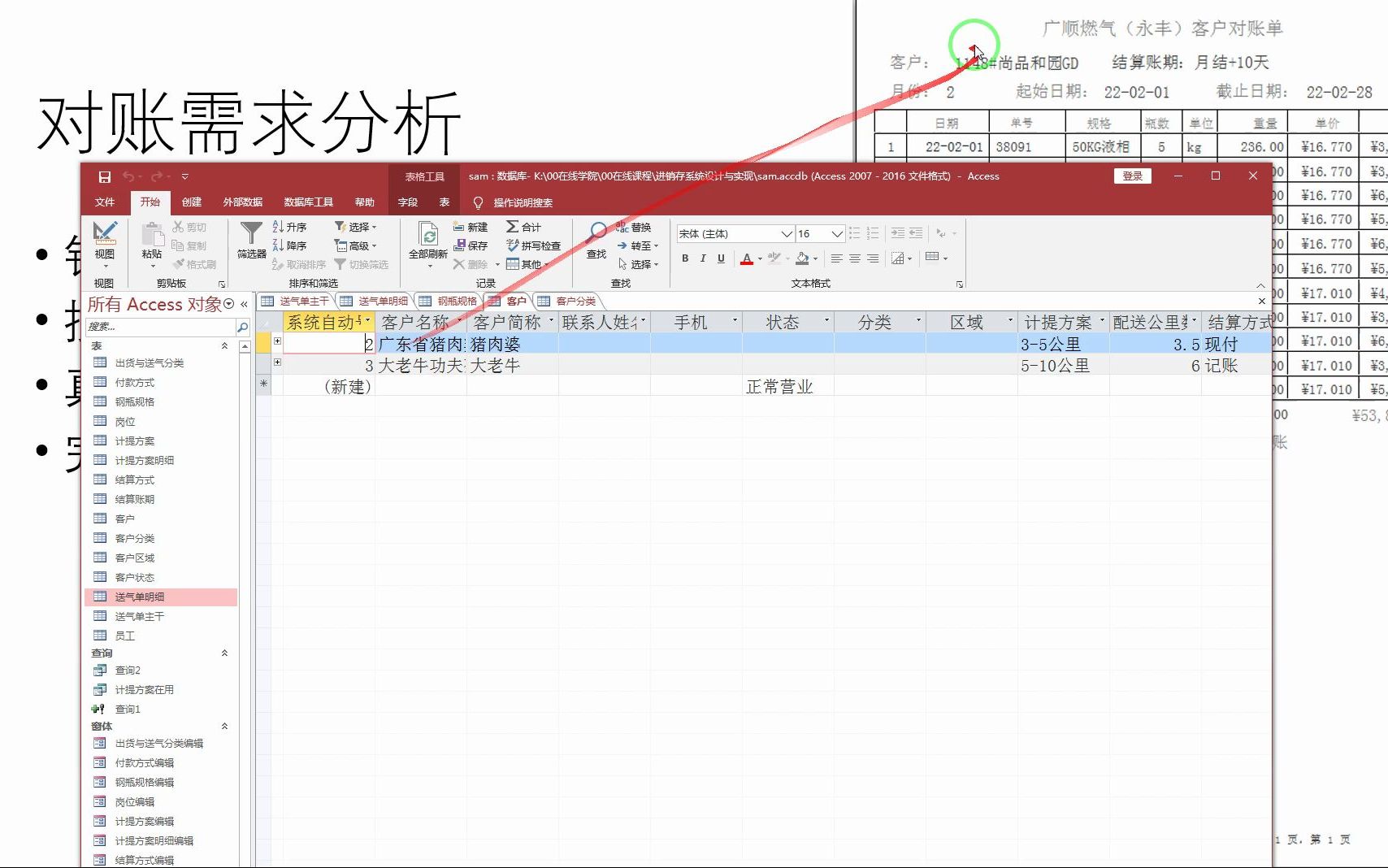Click the navigation pane search box
The image size is (1388, 868).
click(x=160, y=327)
